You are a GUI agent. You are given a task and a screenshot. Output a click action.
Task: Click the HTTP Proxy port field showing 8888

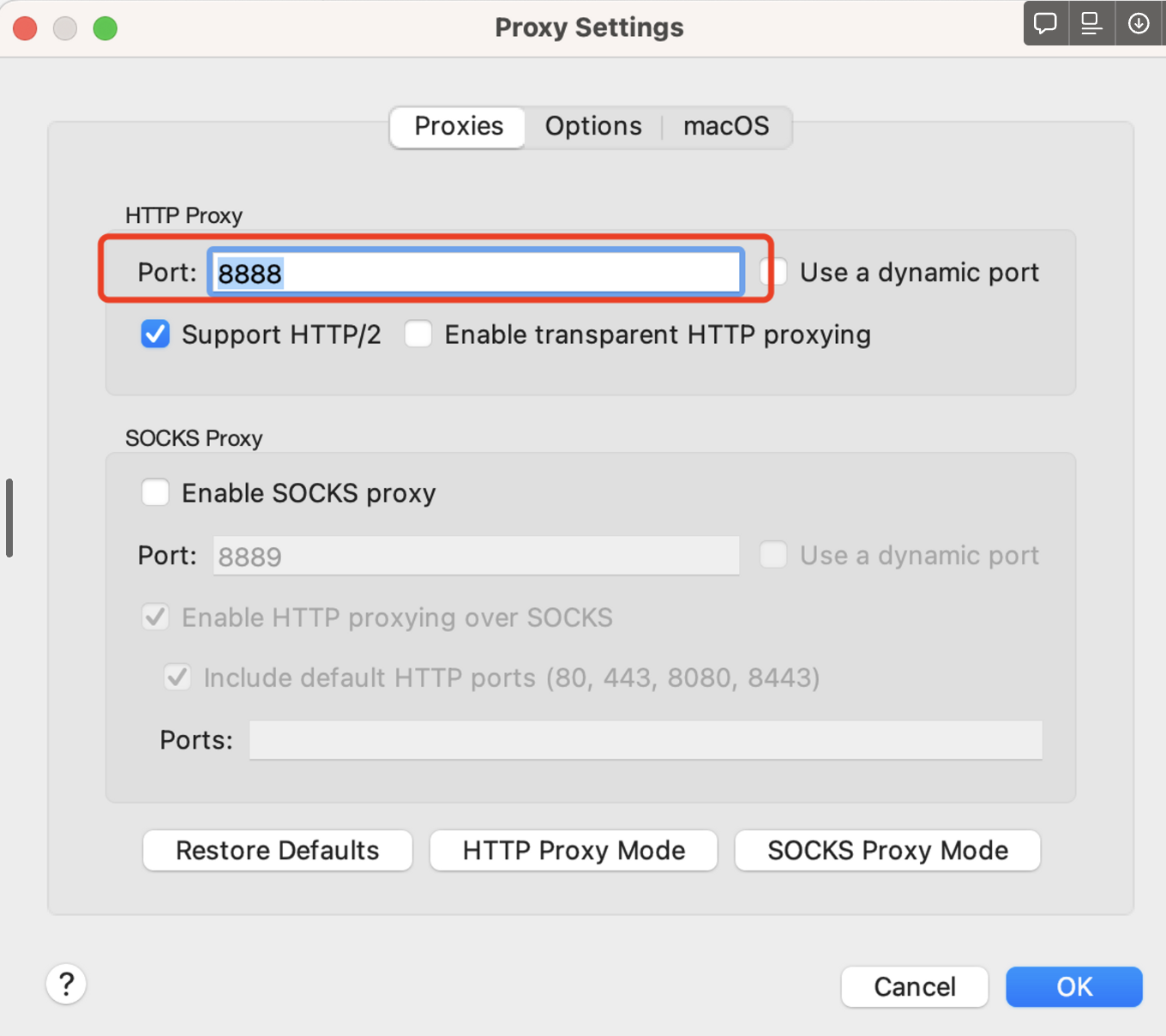point(475,272)
